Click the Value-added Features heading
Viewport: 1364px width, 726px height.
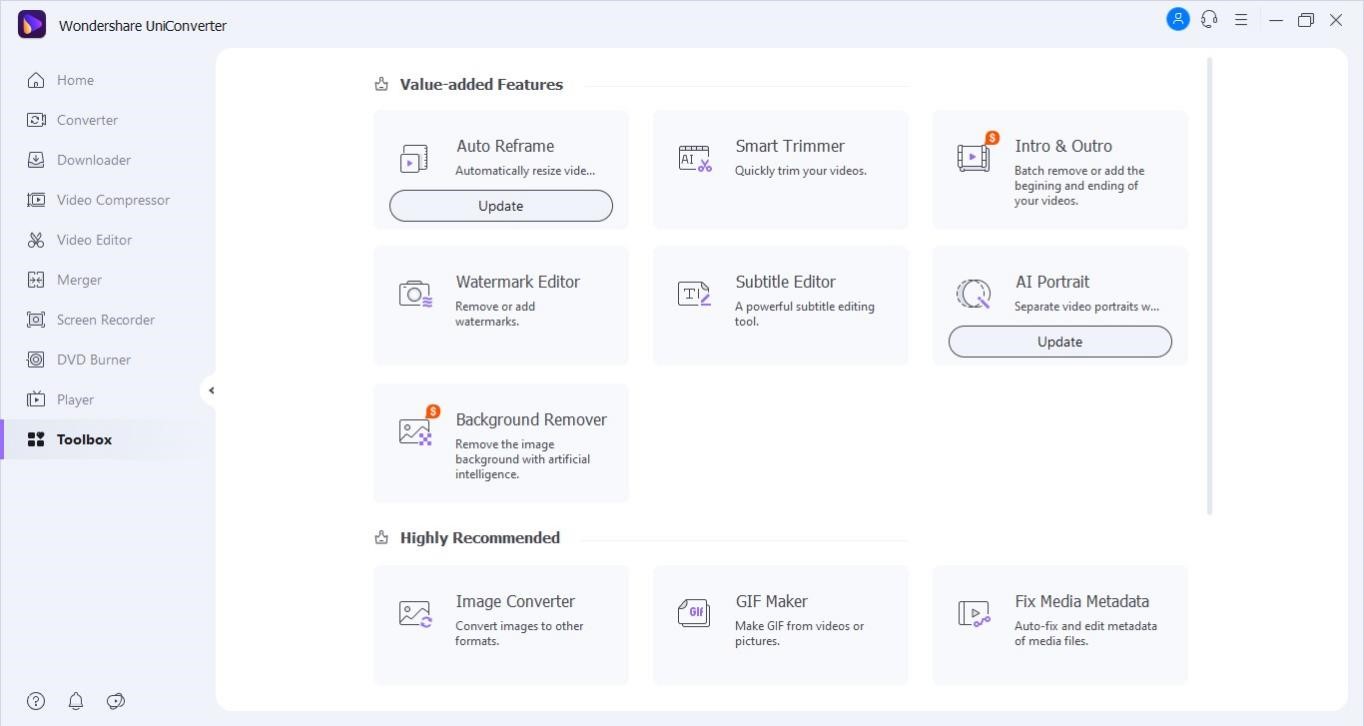481,85
